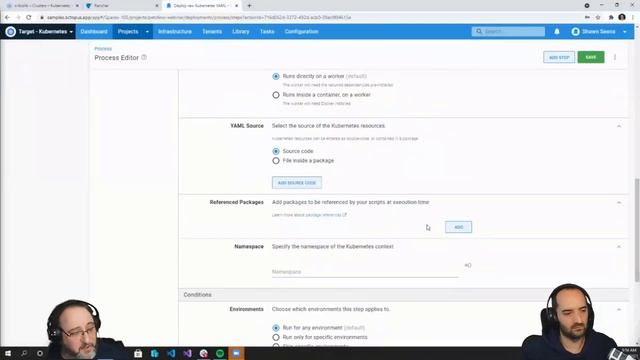Screen dimensions: 640x360
Task: Expand the Projects dropdown arrow
Action: coord(147,31)
